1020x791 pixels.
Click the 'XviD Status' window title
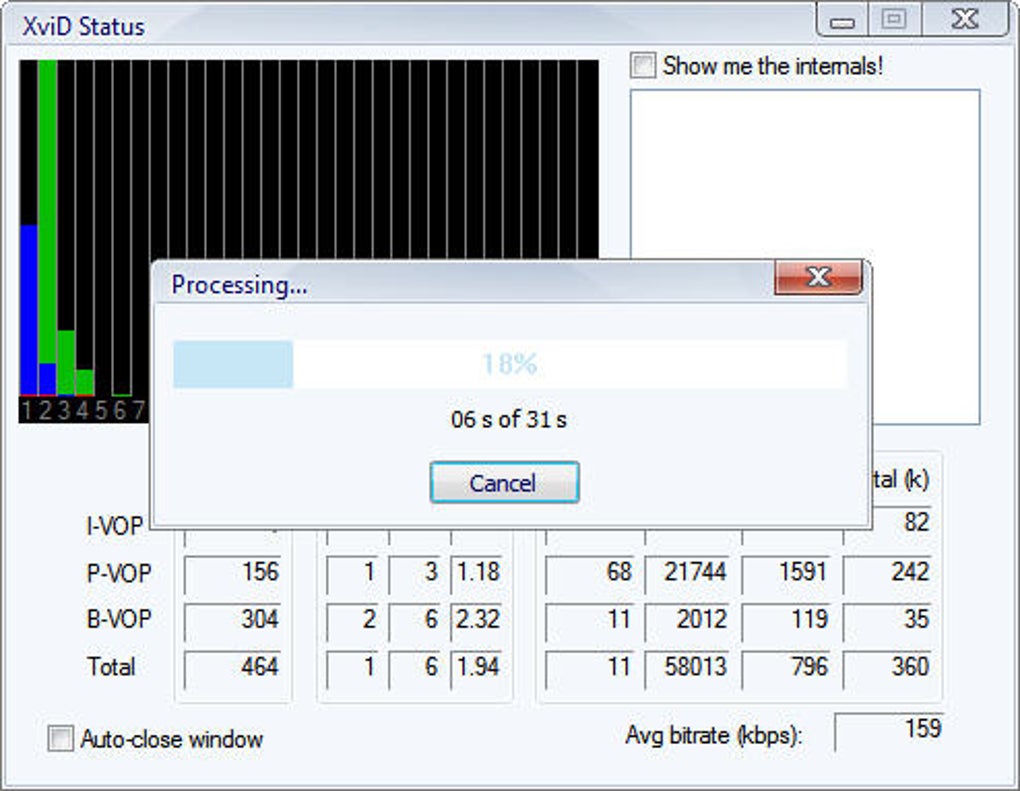coord(83,27)
